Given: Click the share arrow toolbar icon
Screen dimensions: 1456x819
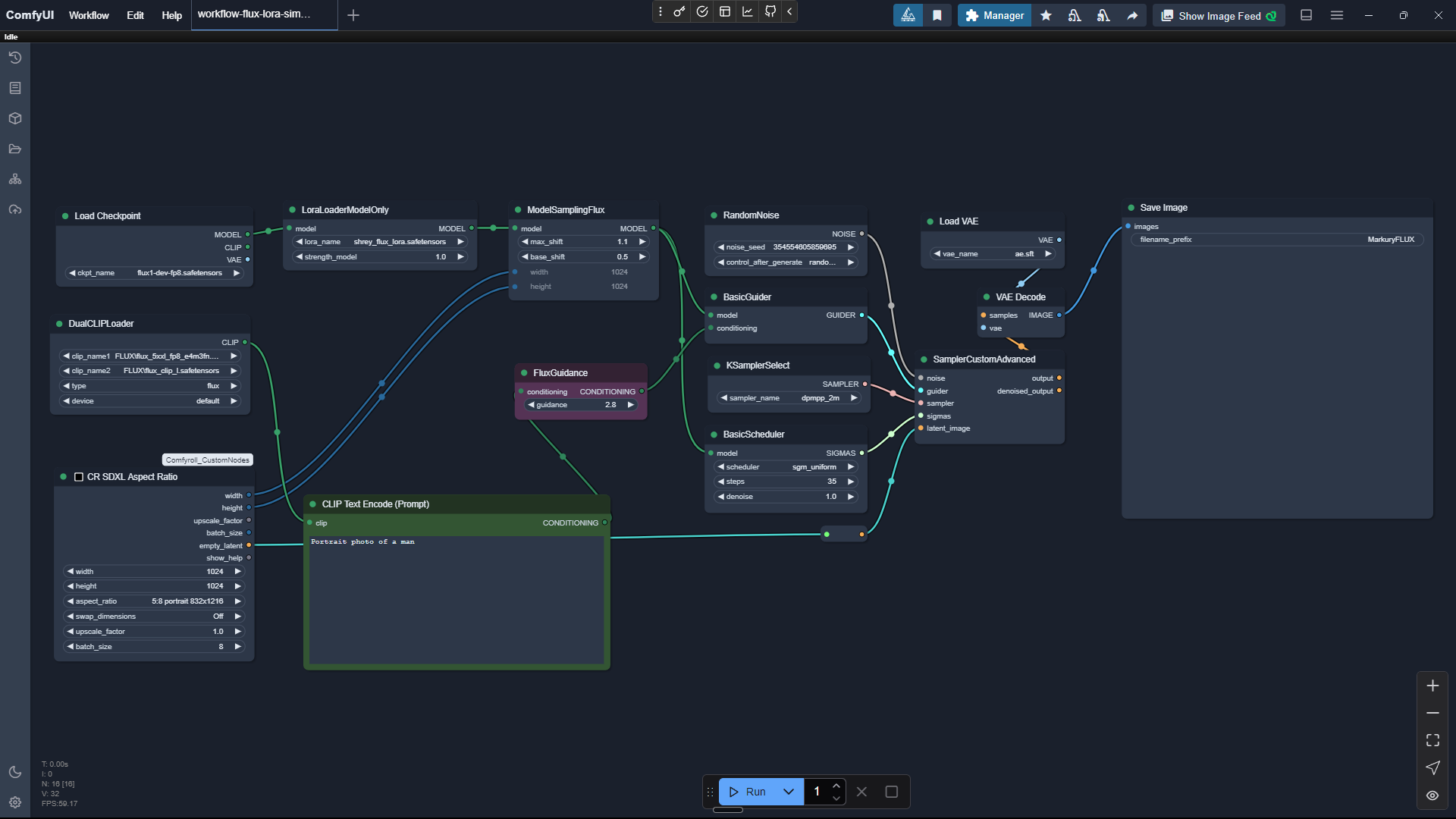Looking at the screenshot, I should point(1132,15).
